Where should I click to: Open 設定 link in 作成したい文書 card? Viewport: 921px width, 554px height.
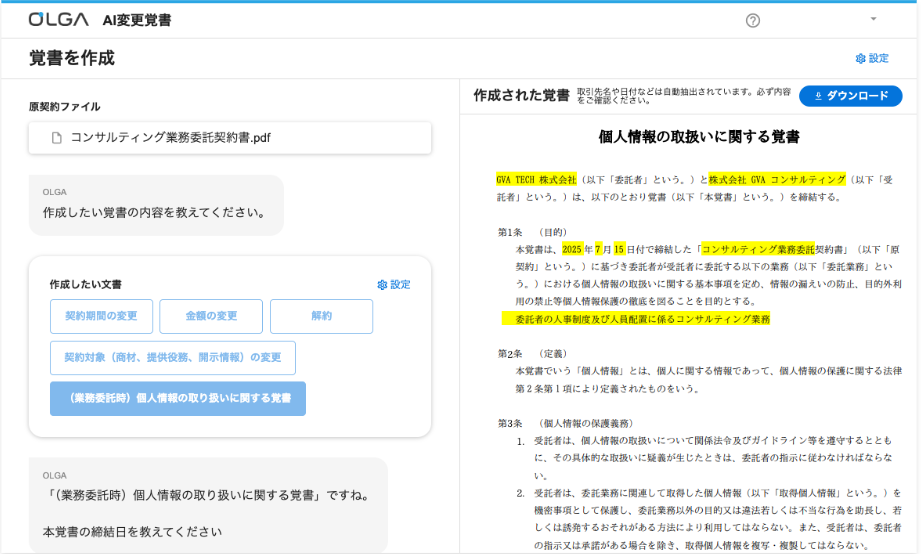point(394,284)
